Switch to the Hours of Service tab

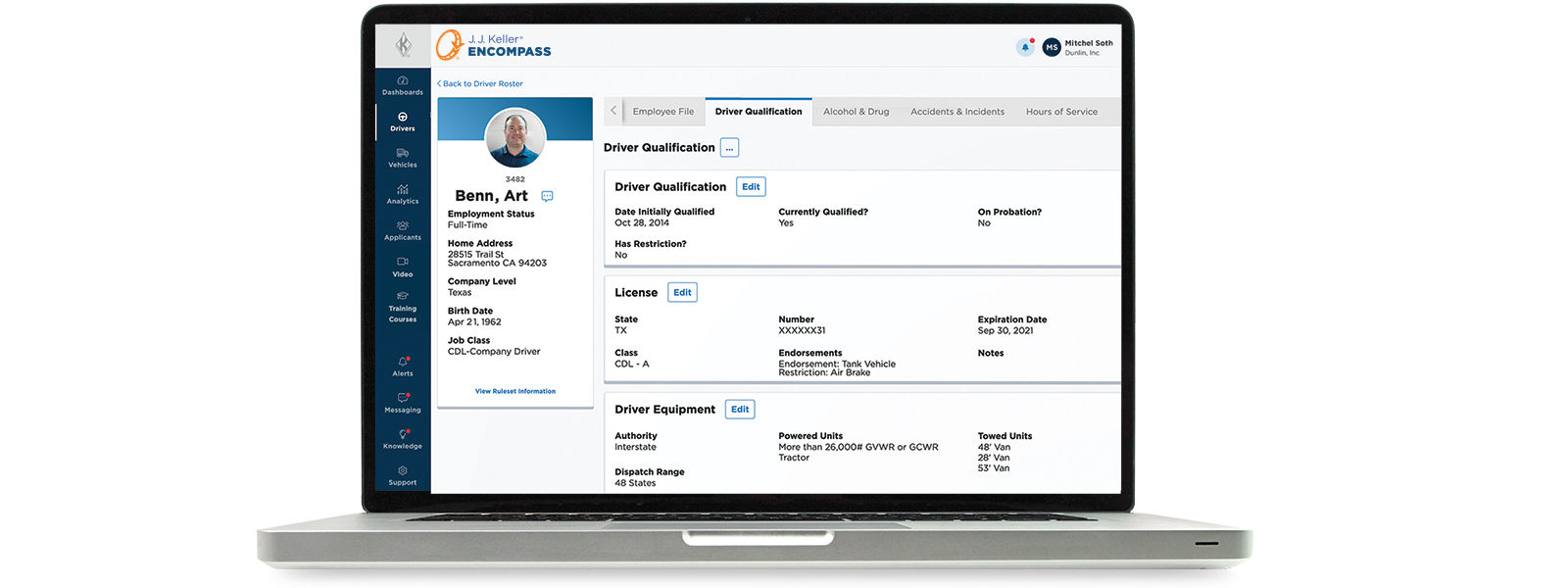(1061, 112)
